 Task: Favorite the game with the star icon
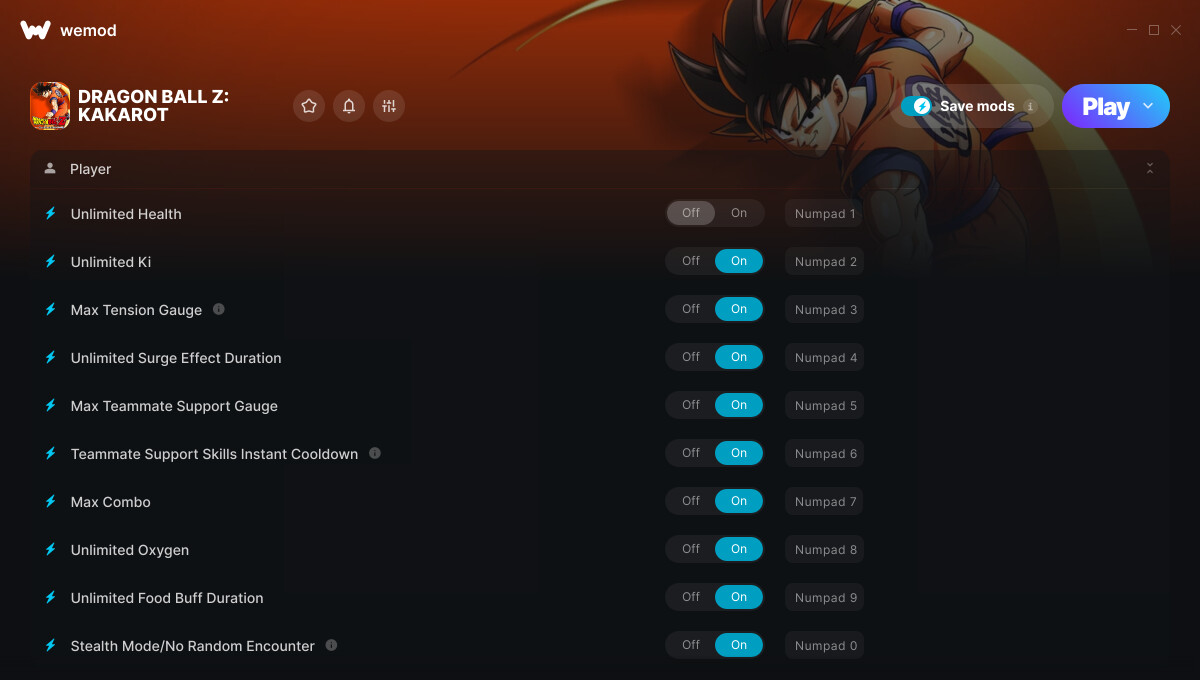309,106
